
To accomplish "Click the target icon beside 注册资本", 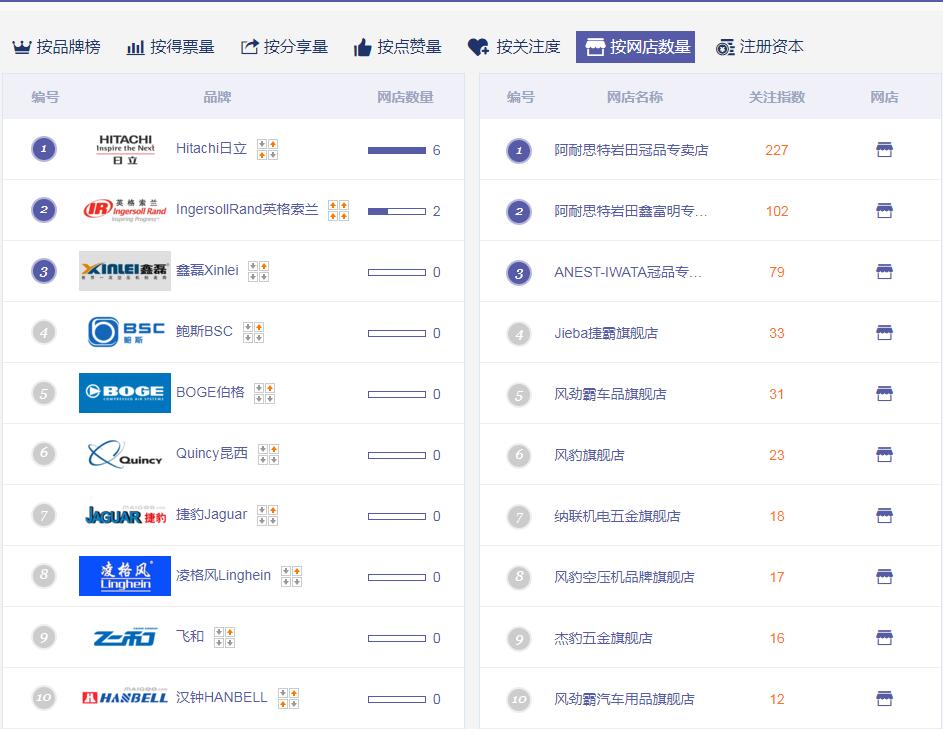I will click(x=726, y=45).
